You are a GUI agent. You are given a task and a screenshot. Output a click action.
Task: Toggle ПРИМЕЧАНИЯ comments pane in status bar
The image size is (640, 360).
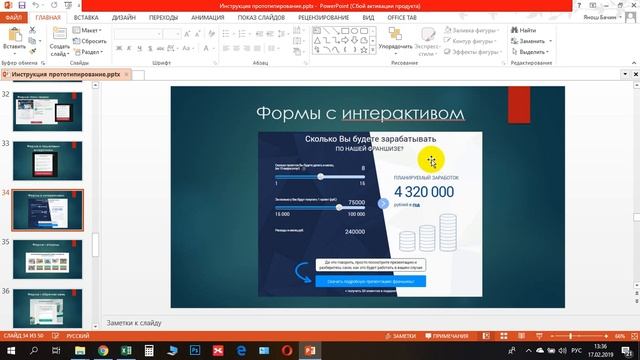pos(447,336)
